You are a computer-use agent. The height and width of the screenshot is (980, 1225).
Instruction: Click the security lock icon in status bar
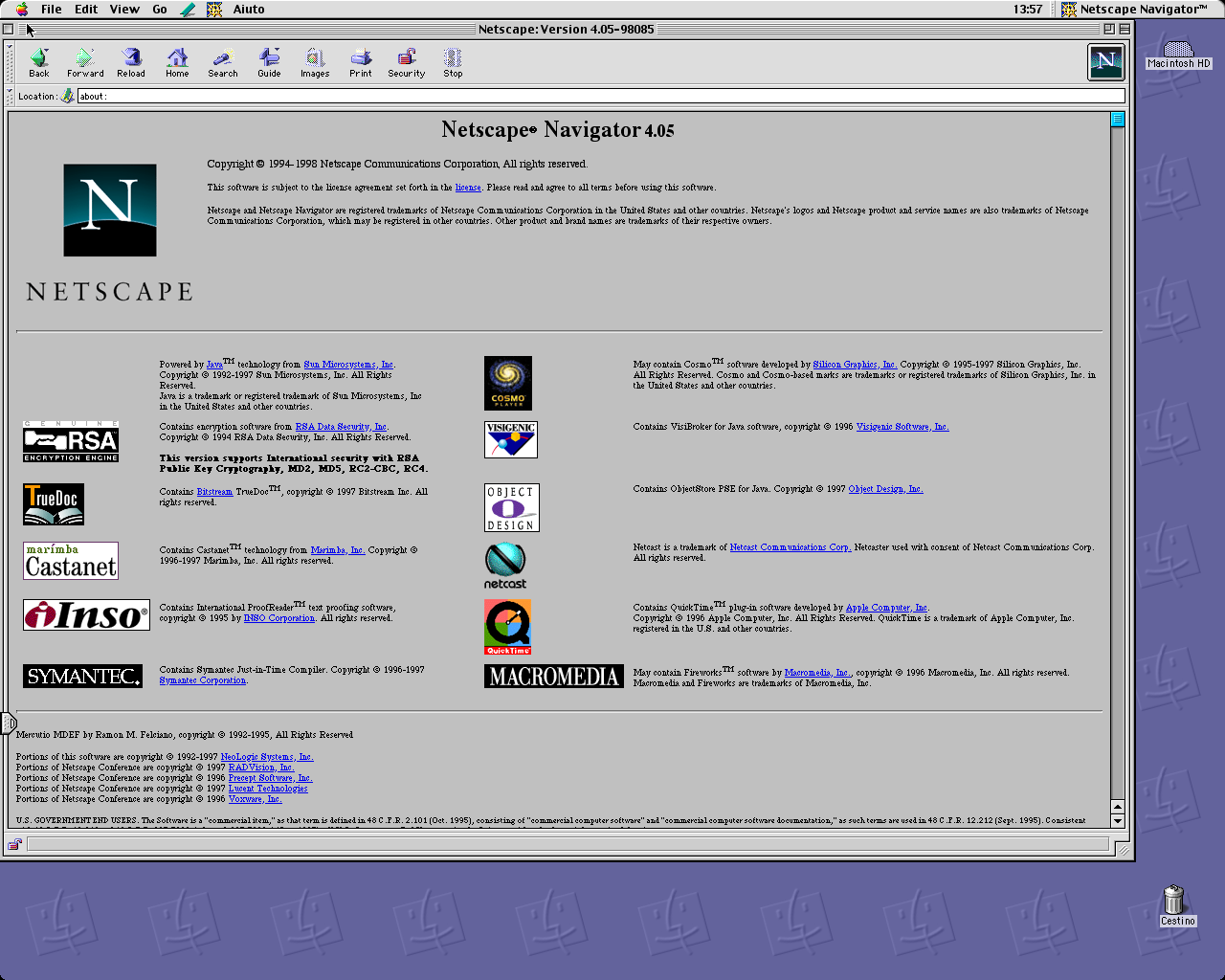pyautogui.click(x=14, y=844)
